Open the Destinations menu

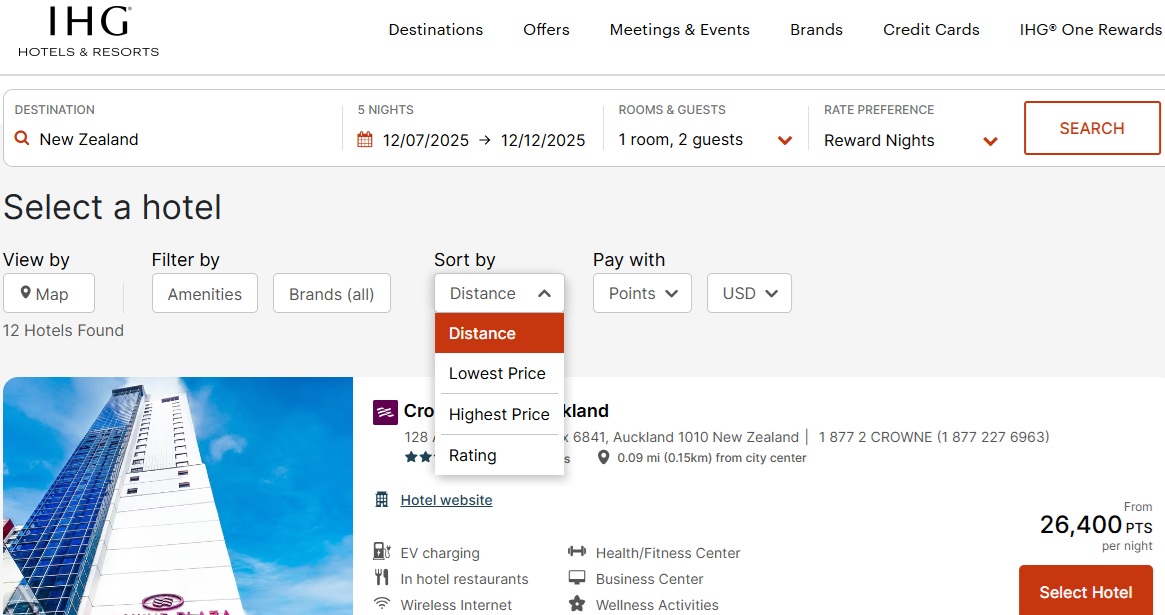point(435,30)
